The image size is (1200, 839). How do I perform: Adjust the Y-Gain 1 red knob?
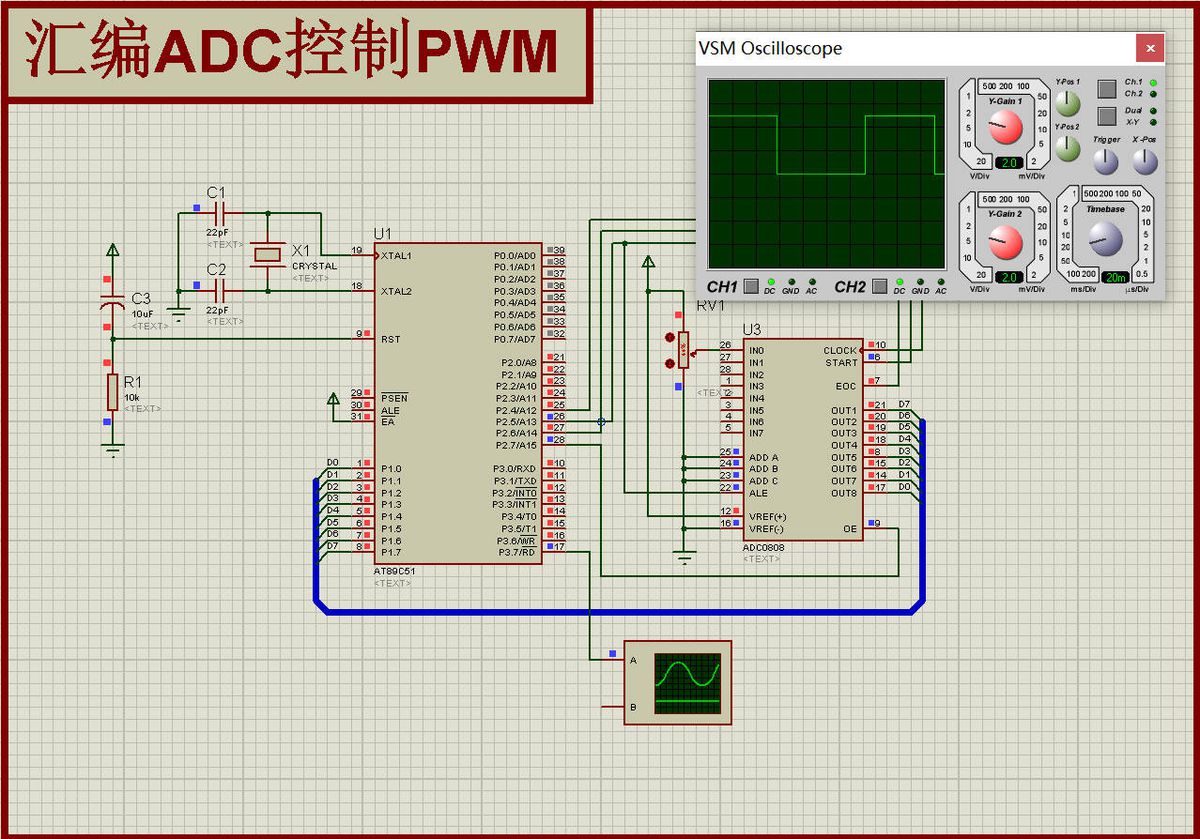click(1004, 126)
